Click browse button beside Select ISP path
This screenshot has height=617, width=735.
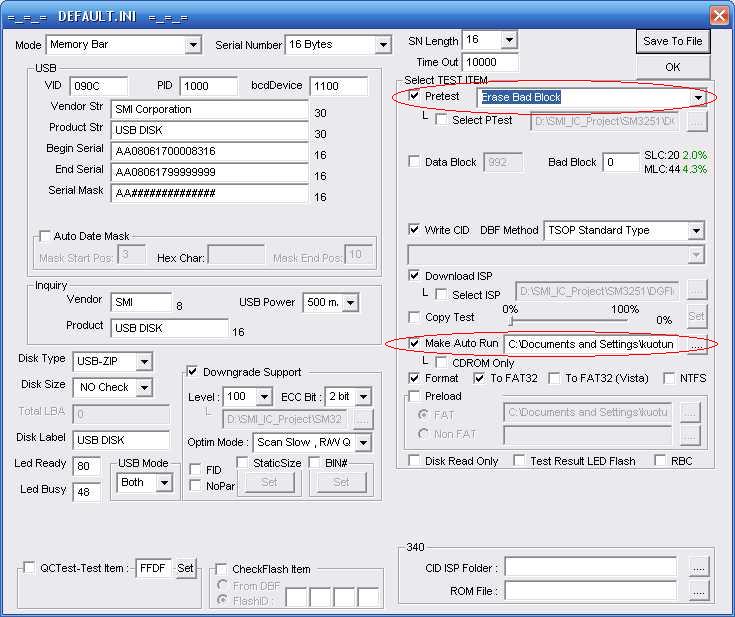(697, 291)
